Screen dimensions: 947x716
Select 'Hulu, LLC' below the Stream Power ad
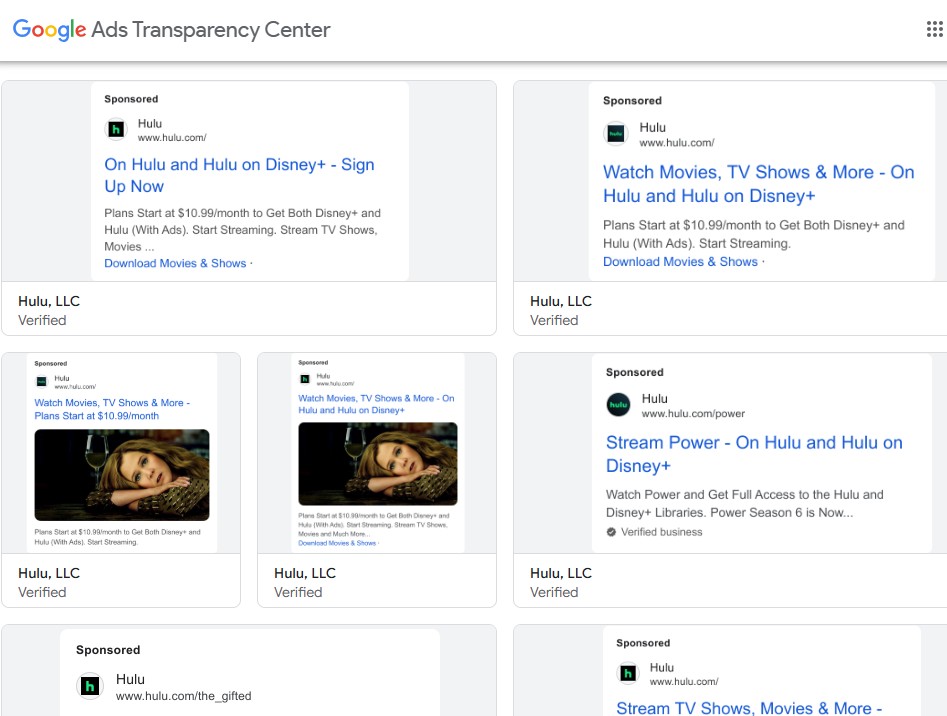pyautogui.click(x=561, y=573)
